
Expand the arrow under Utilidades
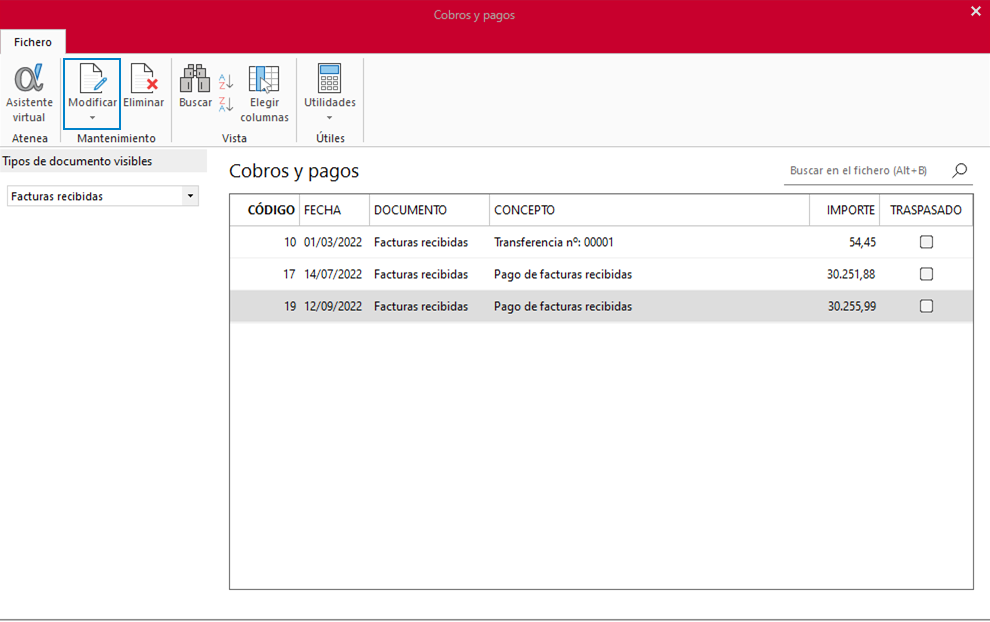[x=330, y=118]
